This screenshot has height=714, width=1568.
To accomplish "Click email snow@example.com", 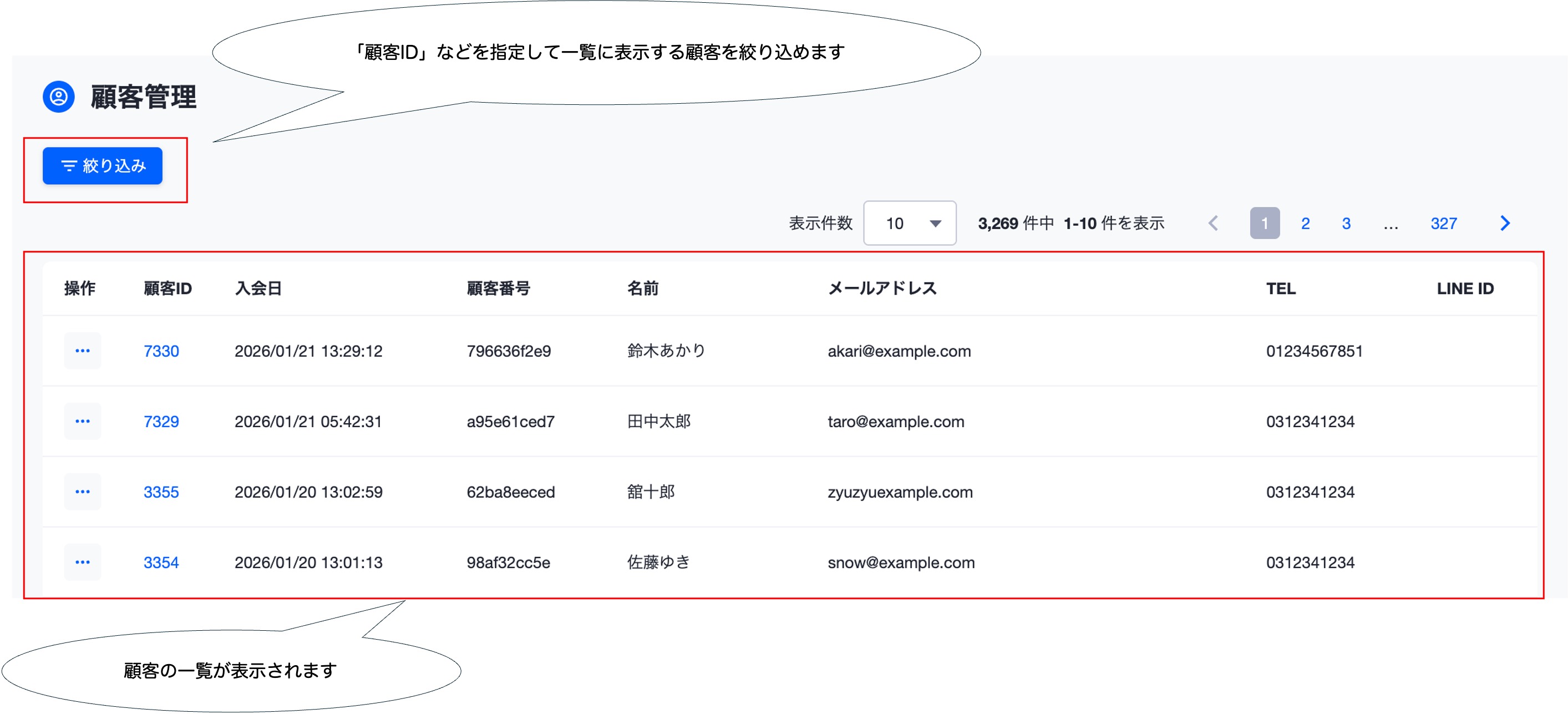I will coord(901,563).
